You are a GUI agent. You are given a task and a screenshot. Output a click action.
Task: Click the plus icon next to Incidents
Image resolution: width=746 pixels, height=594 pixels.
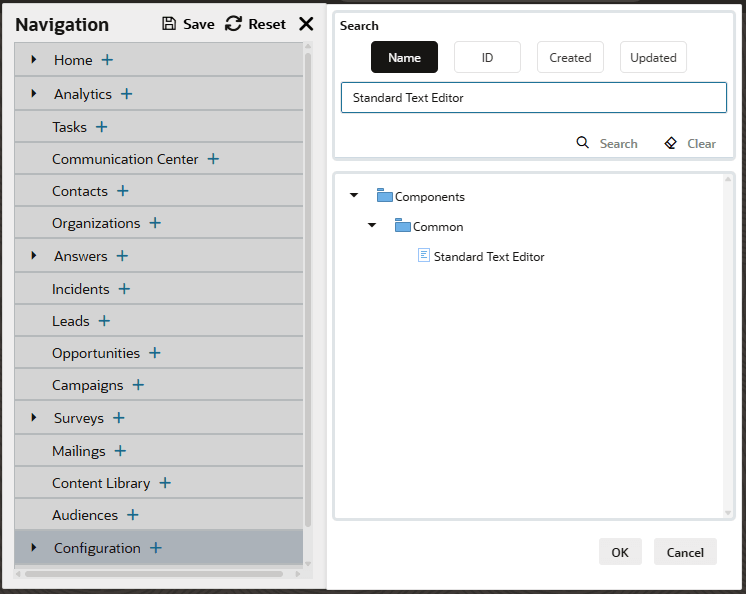tap(124, 289)
